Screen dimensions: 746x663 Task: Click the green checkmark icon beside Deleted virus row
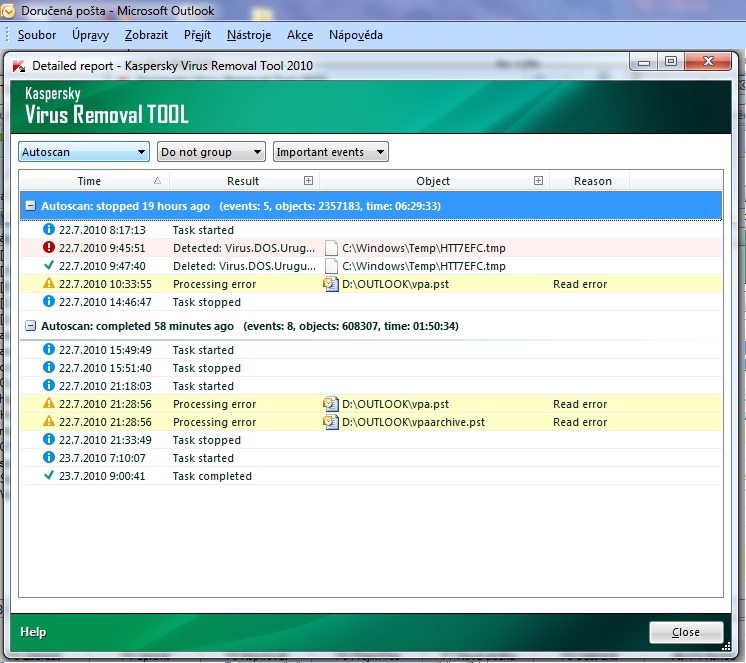tap(49, 266)
